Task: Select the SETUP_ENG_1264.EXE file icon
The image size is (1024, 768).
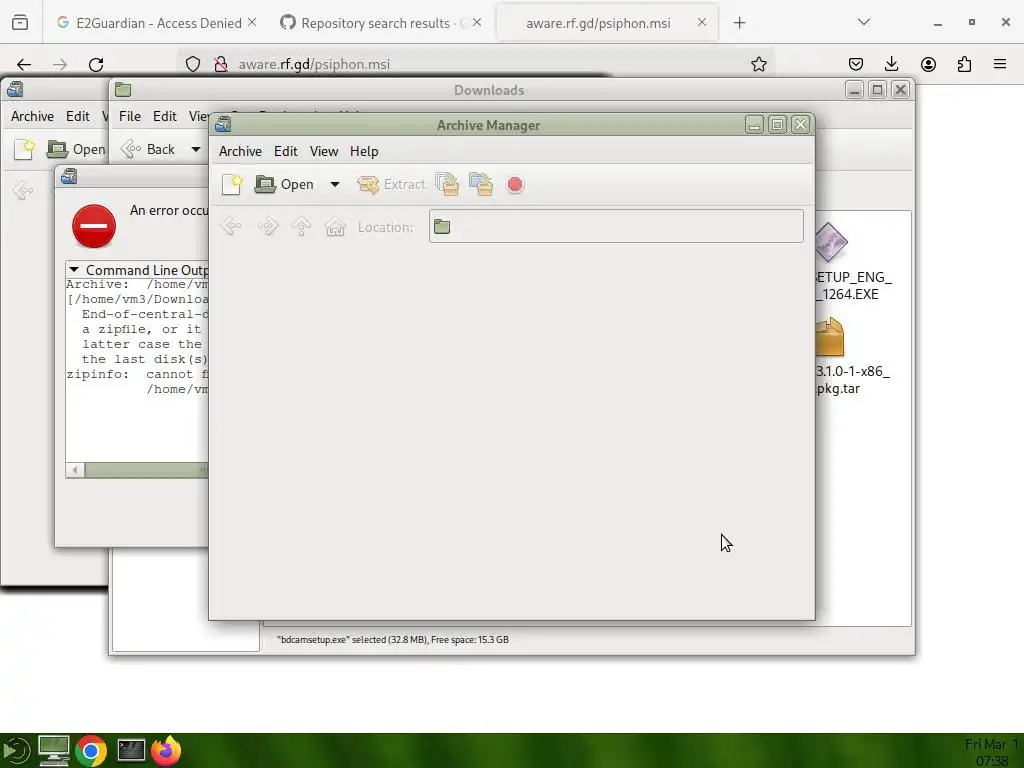Action: [x=831, y=243]
